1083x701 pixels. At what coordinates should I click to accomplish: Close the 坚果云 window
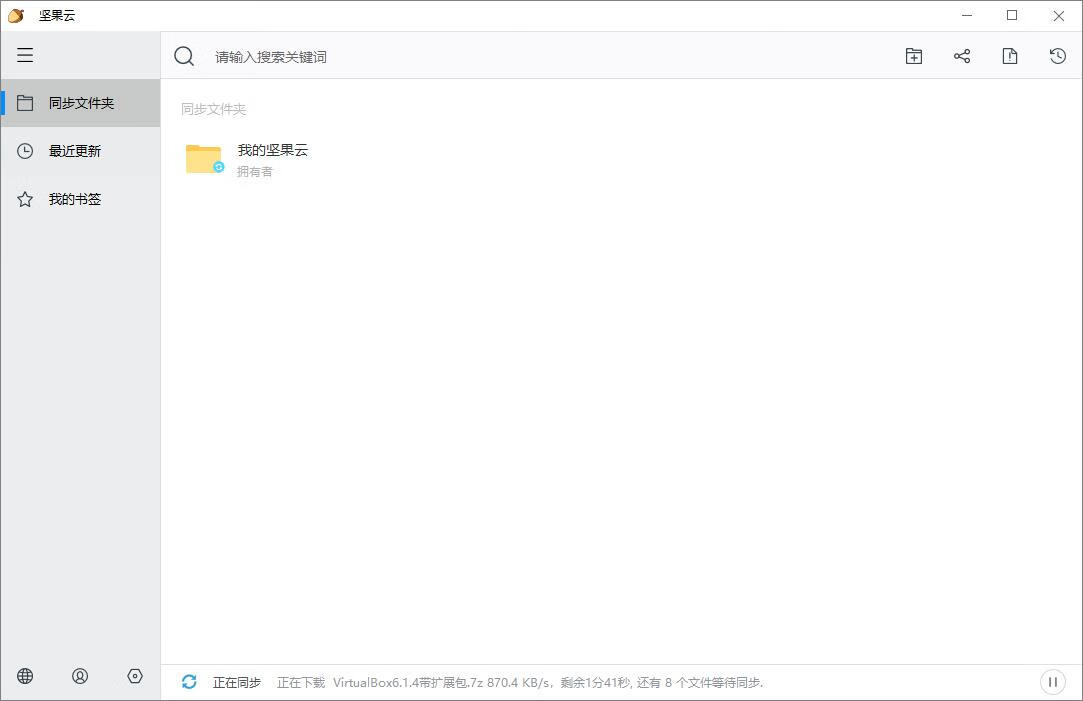[1058, 15]
